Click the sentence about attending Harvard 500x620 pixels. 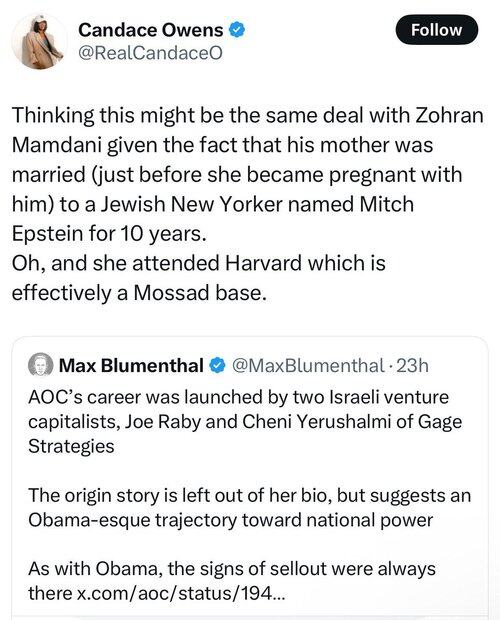tap(198, 278)
